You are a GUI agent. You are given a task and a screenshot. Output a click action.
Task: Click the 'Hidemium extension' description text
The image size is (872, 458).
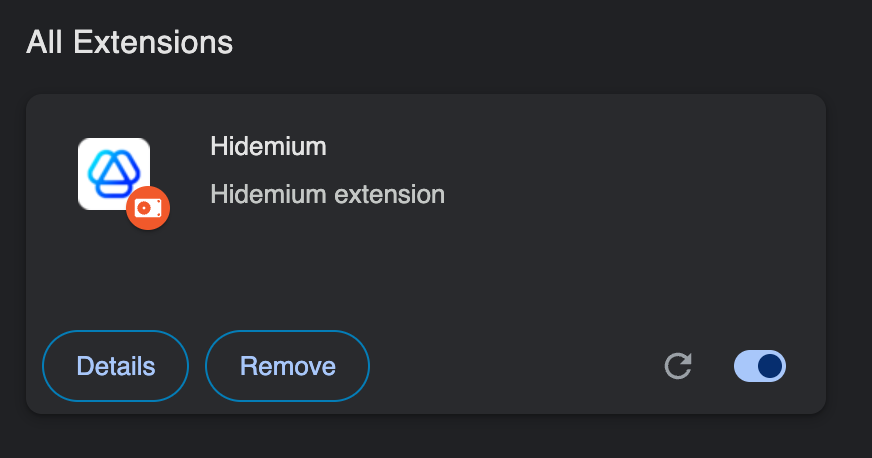[x=328, y=195]
